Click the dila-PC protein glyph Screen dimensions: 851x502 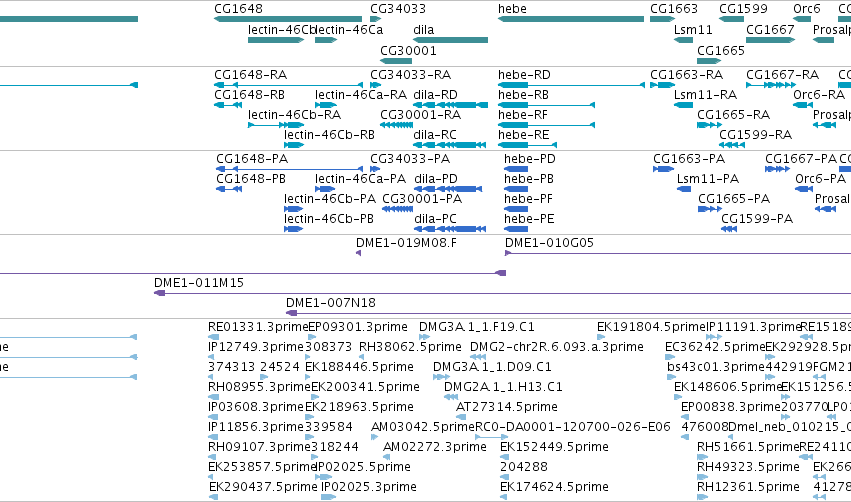(x=450, y=229)
